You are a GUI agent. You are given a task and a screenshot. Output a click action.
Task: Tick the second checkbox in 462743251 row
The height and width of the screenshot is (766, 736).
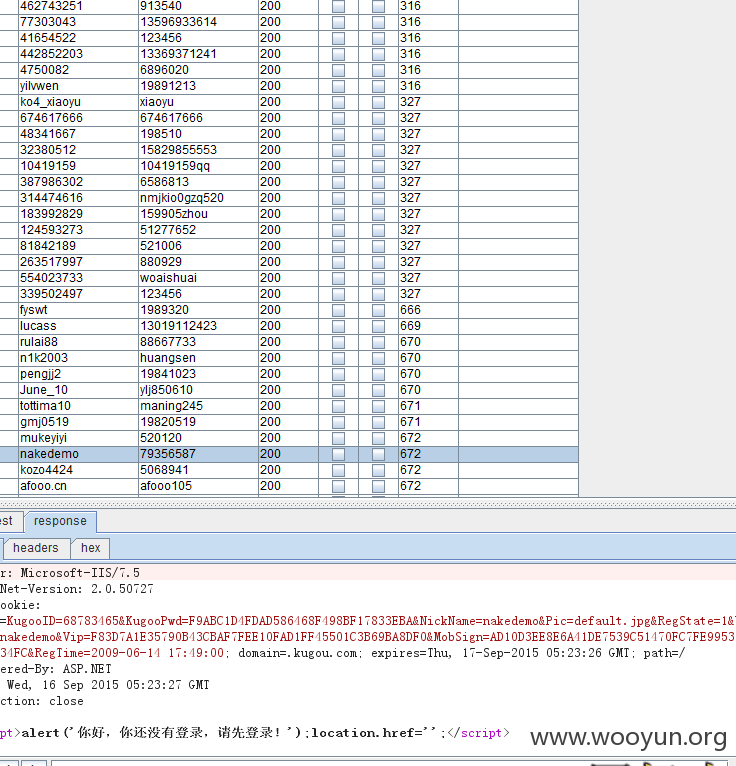tap(379, 6)
